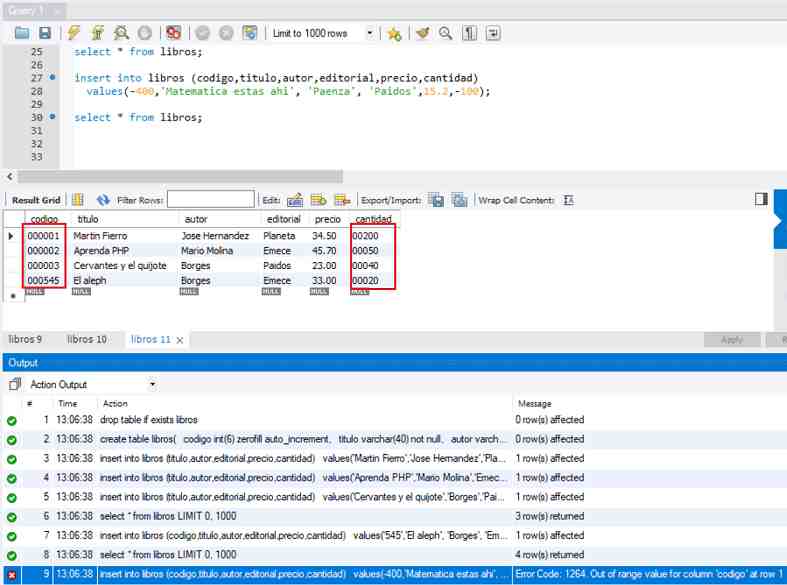Close the 'libros 11' tab with its x

click(x=180, y=340)
